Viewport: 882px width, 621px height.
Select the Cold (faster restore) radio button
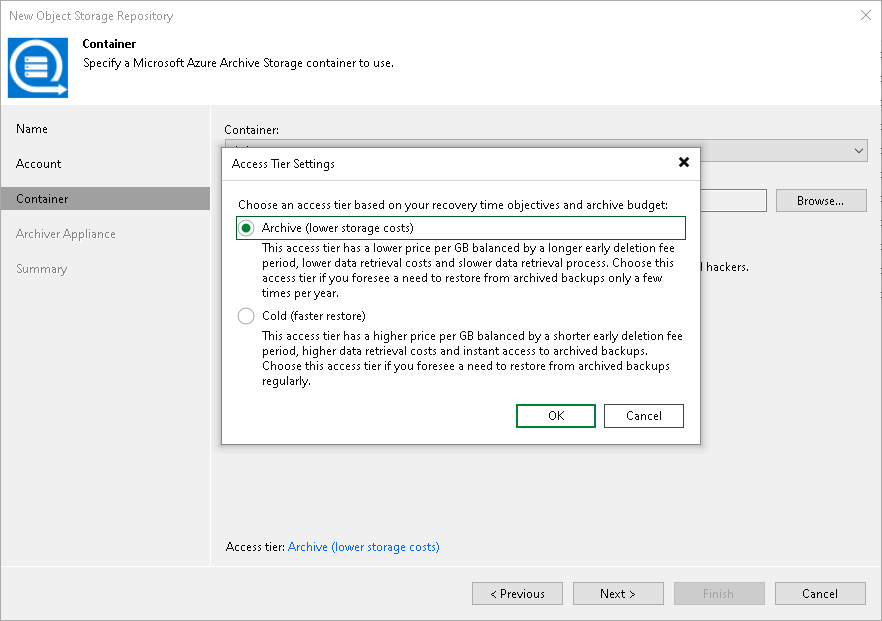pos(246,316)
